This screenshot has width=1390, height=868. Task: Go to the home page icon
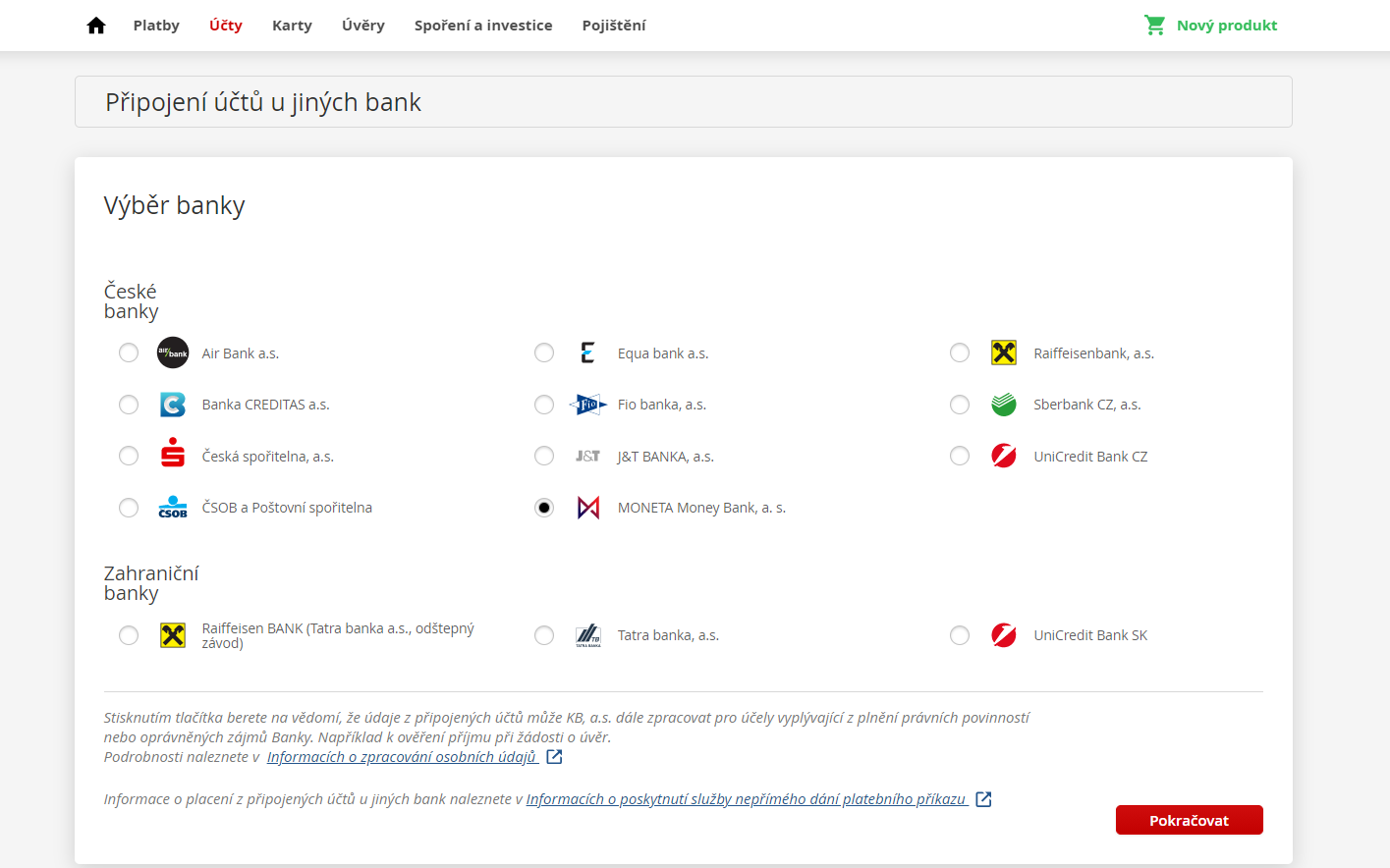pos(96,26)
